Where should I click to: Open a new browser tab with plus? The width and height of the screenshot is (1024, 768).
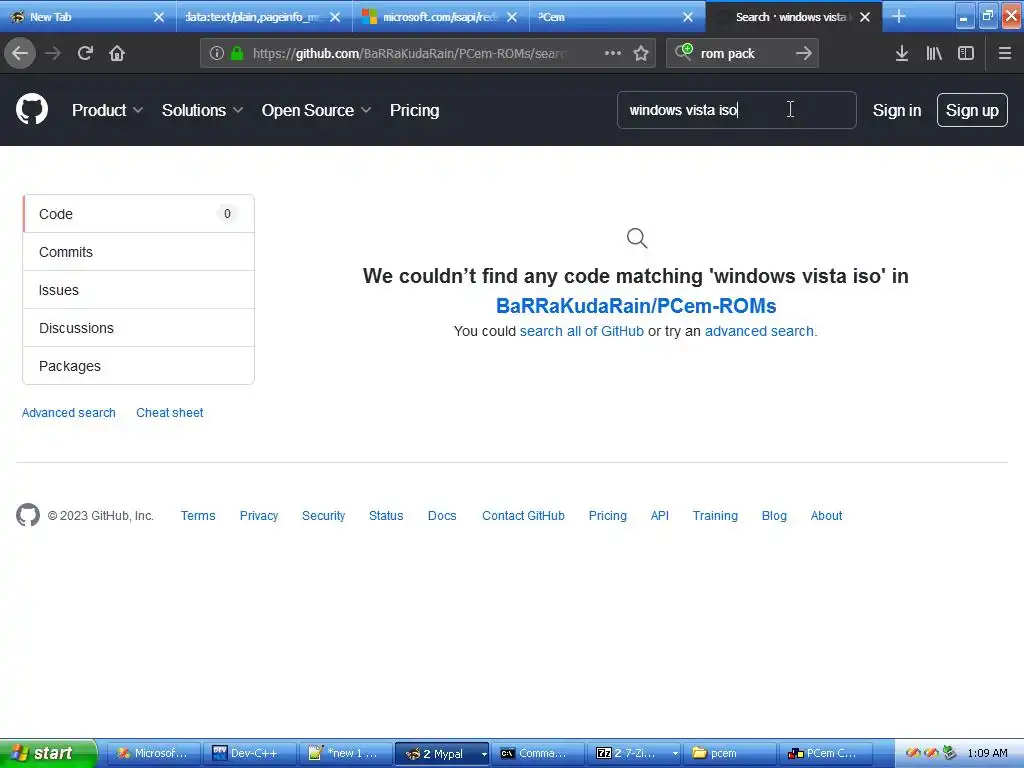tap(899, 16)
